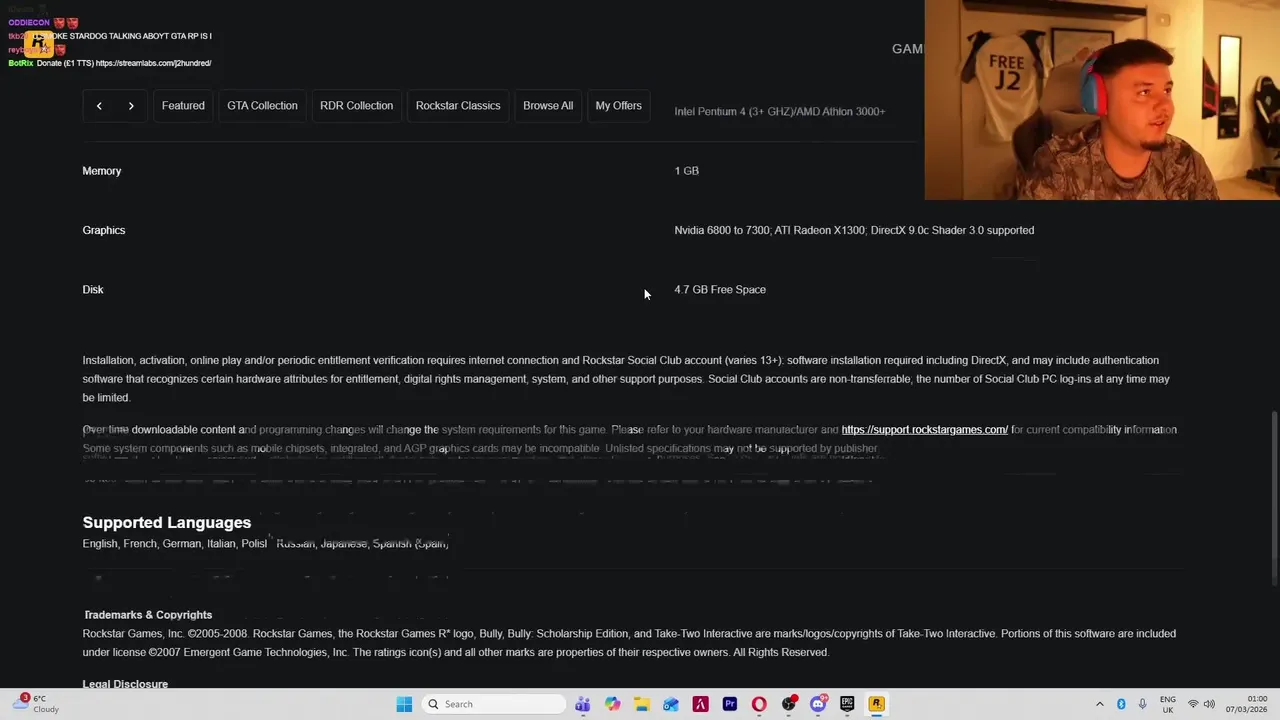Screen dimensions: 1280x720
Task: Click the 'Disk' row label
Action: tap(93, 290)
